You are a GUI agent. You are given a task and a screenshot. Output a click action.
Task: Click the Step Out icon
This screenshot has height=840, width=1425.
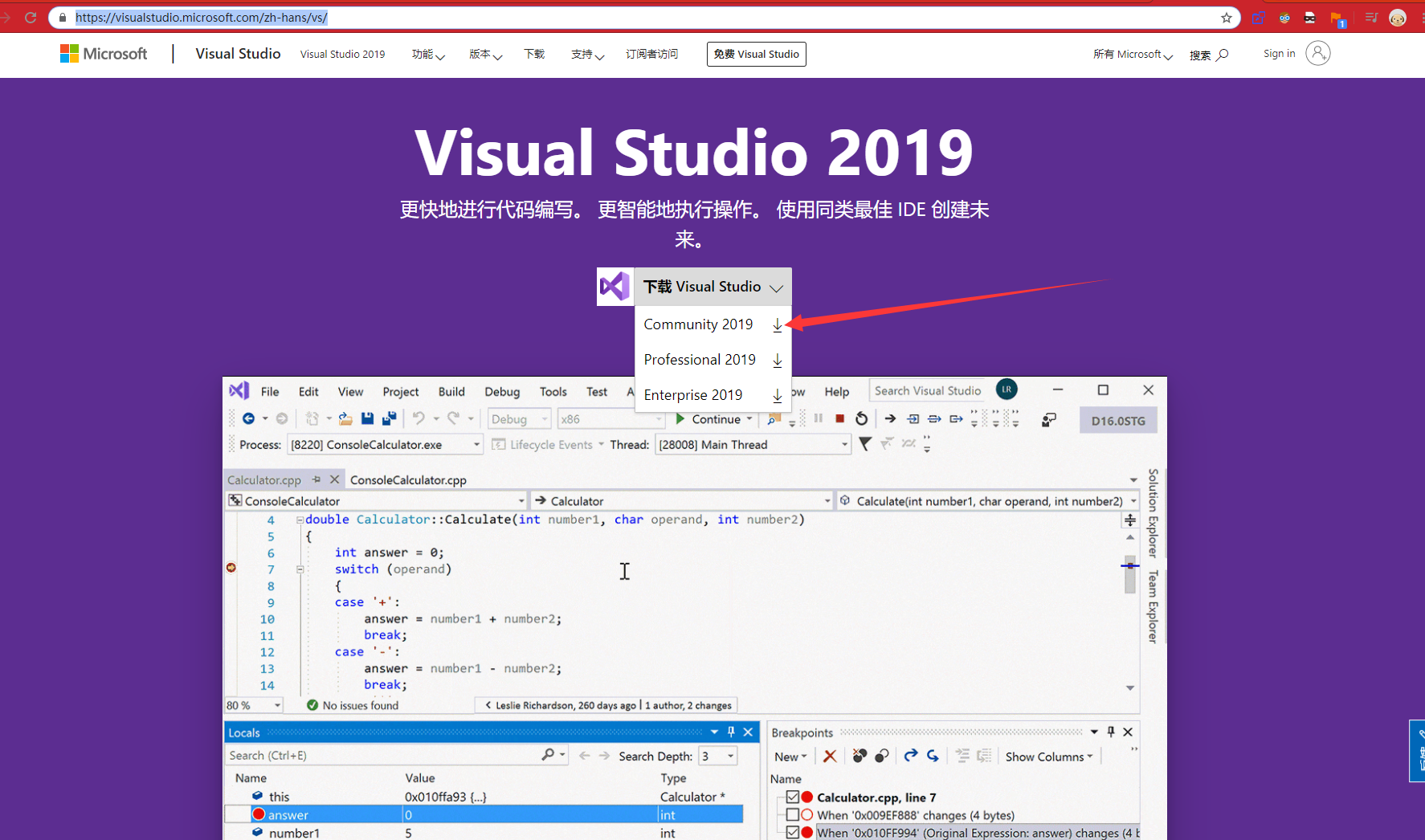pyautogui.click(x=956, y=418)
